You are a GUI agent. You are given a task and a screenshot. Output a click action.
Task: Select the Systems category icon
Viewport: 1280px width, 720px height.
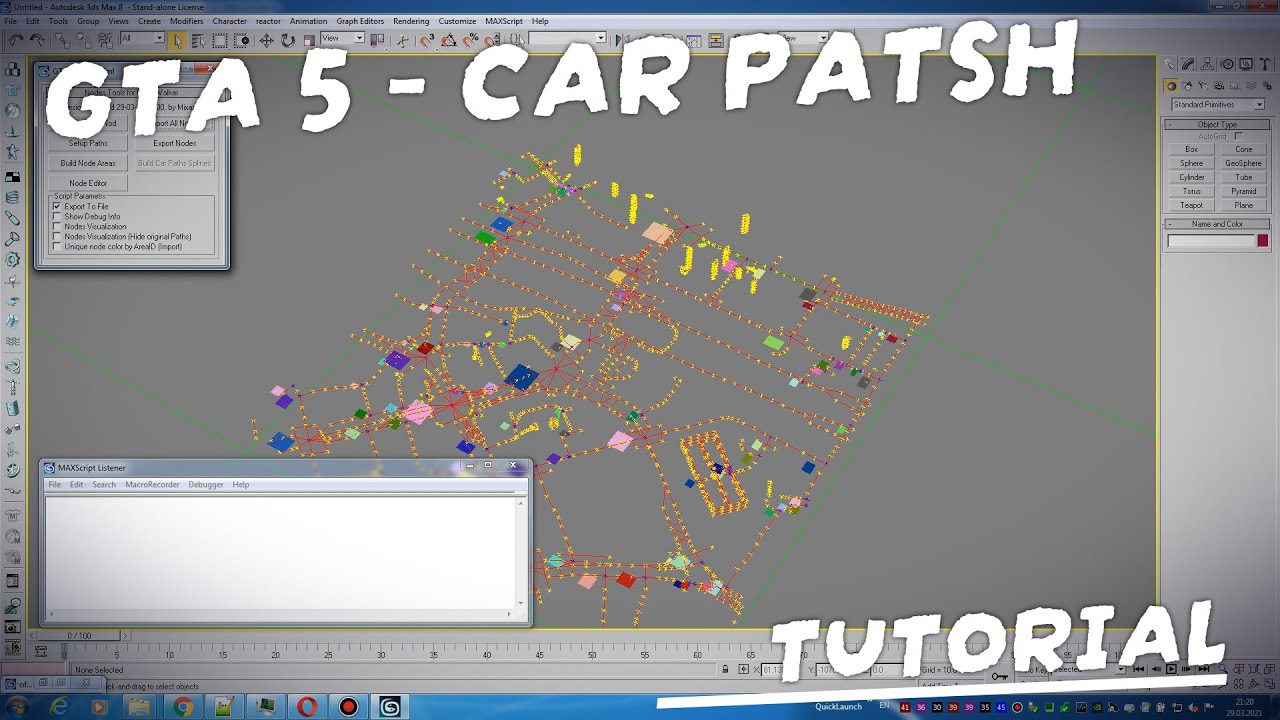tap(1268, 86)
